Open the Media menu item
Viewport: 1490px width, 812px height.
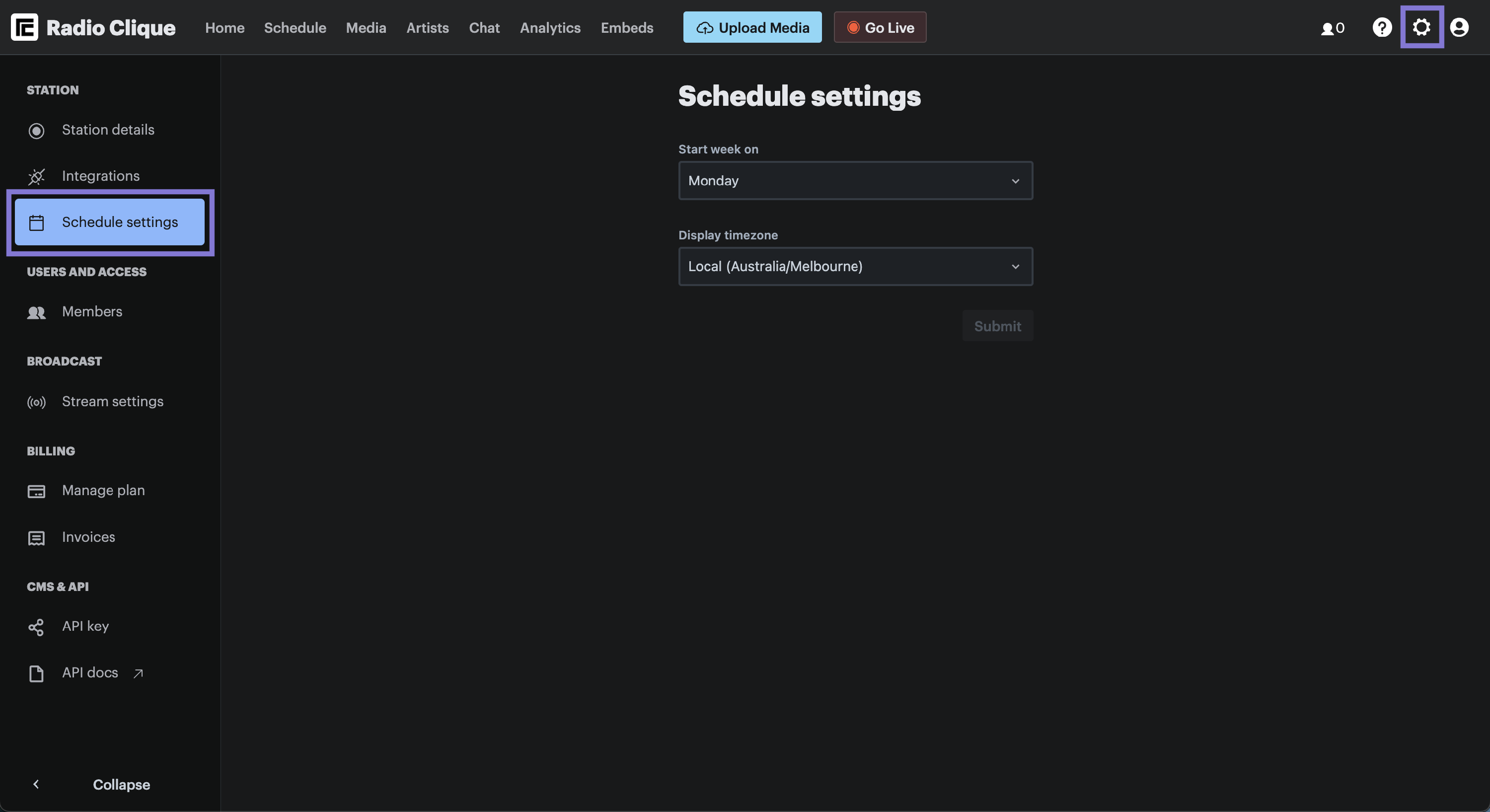(x=366, y=27)
